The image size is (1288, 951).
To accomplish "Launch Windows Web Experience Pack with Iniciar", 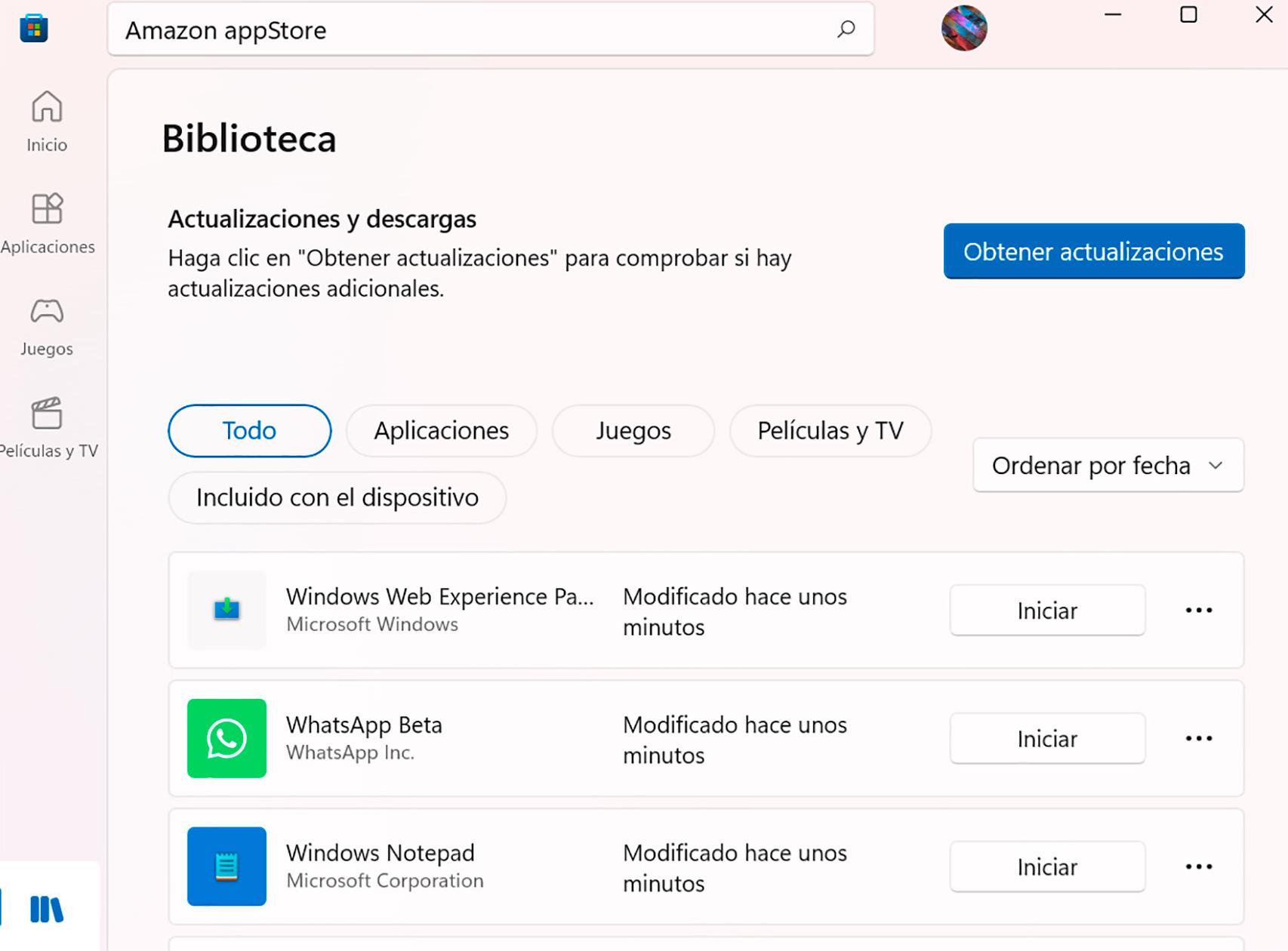I will pyautogui.click(x=1047, y=610).
